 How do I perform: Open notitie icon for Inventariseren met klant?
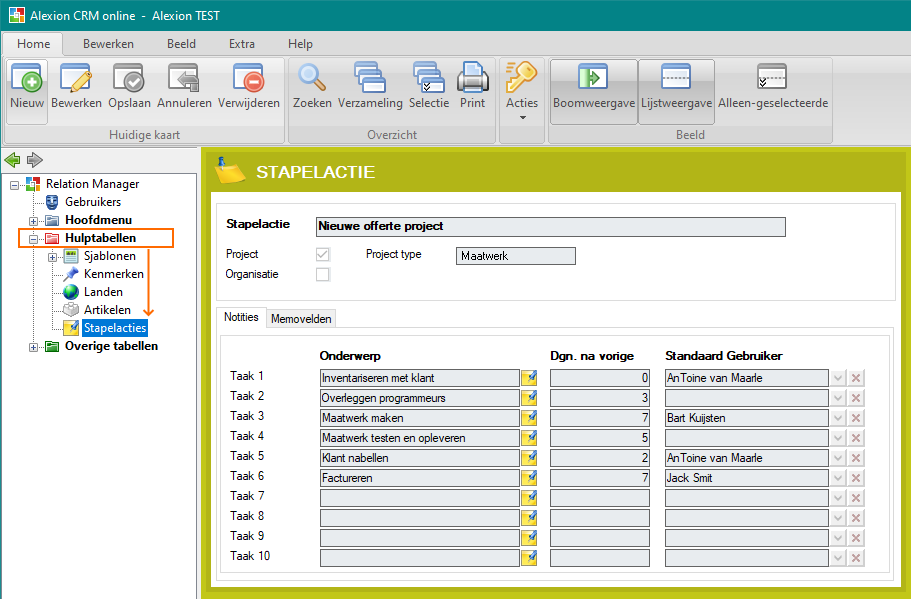click(529, 378)
